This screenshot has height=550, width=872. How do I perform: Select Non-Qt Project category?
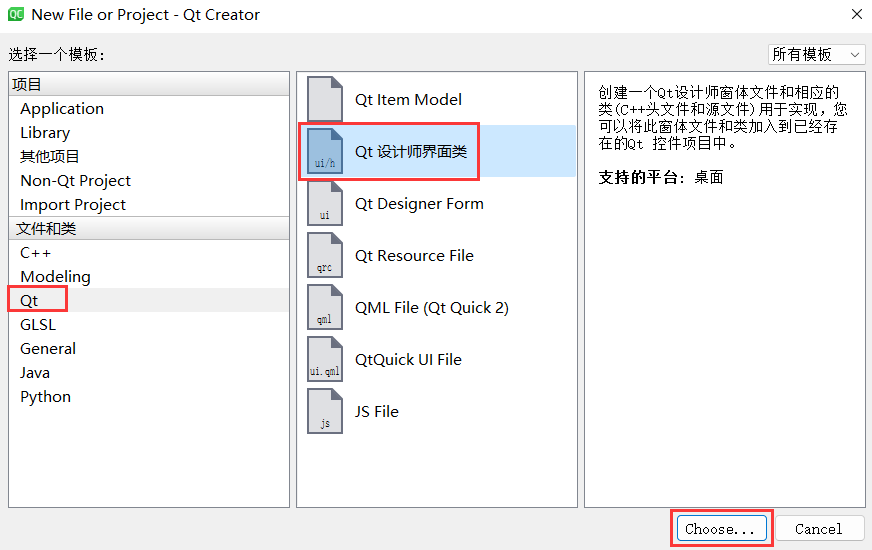click(76, 181)
